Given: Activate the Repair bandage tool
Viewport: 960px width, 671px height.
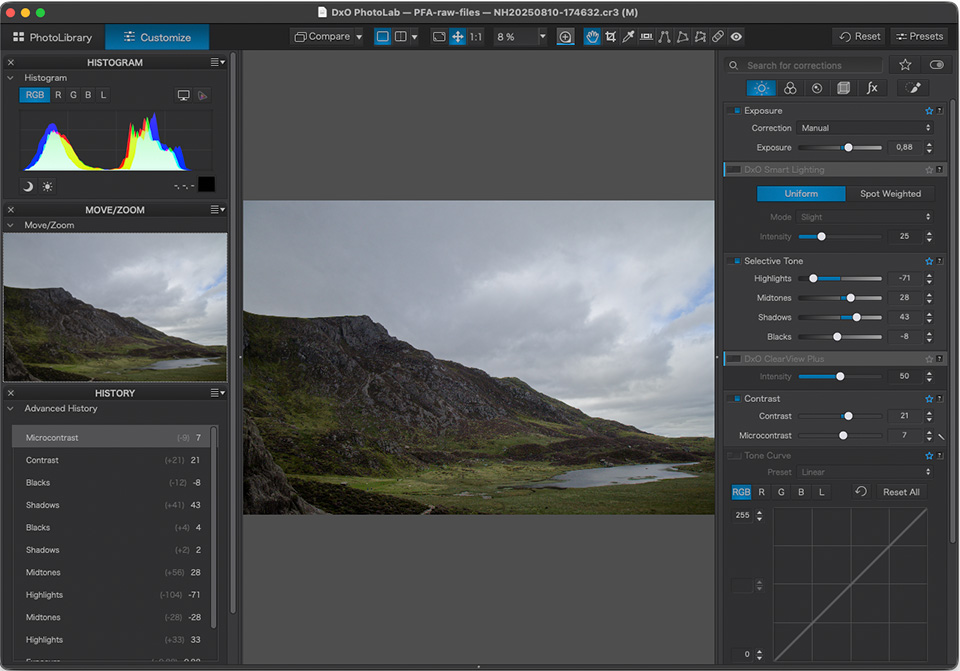Looking at the screenshot, I should click(x=718, y=37).
